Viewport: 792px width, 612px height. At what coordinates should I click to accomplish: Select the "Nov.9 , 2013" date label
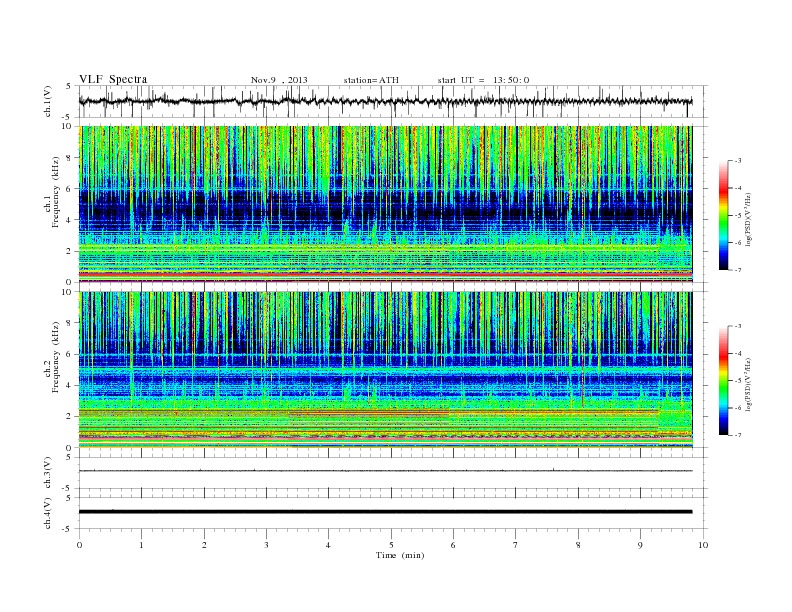[279, 80]
